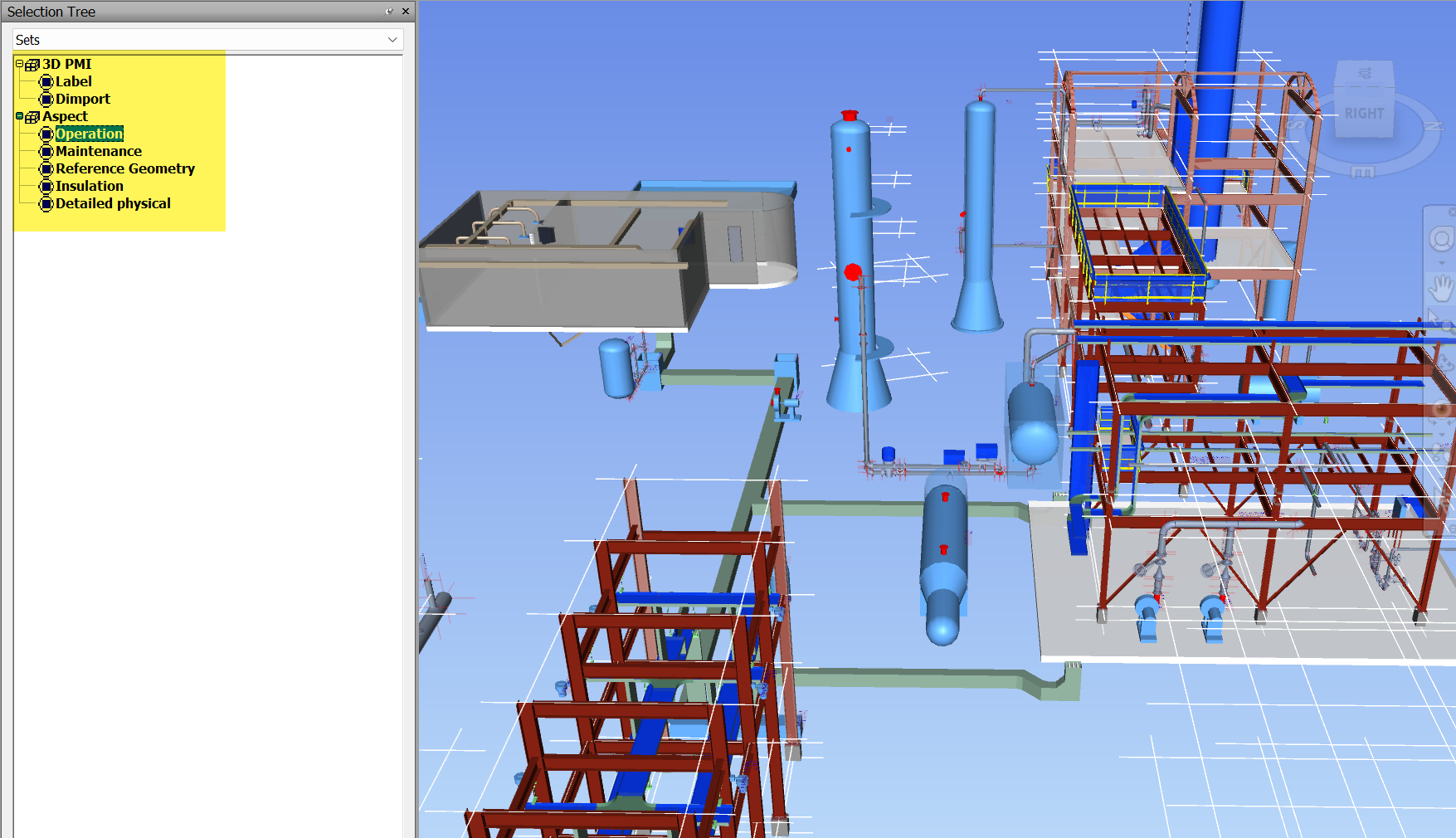Open the Sets dropdown in the Selection Tree

pos(394,39)
